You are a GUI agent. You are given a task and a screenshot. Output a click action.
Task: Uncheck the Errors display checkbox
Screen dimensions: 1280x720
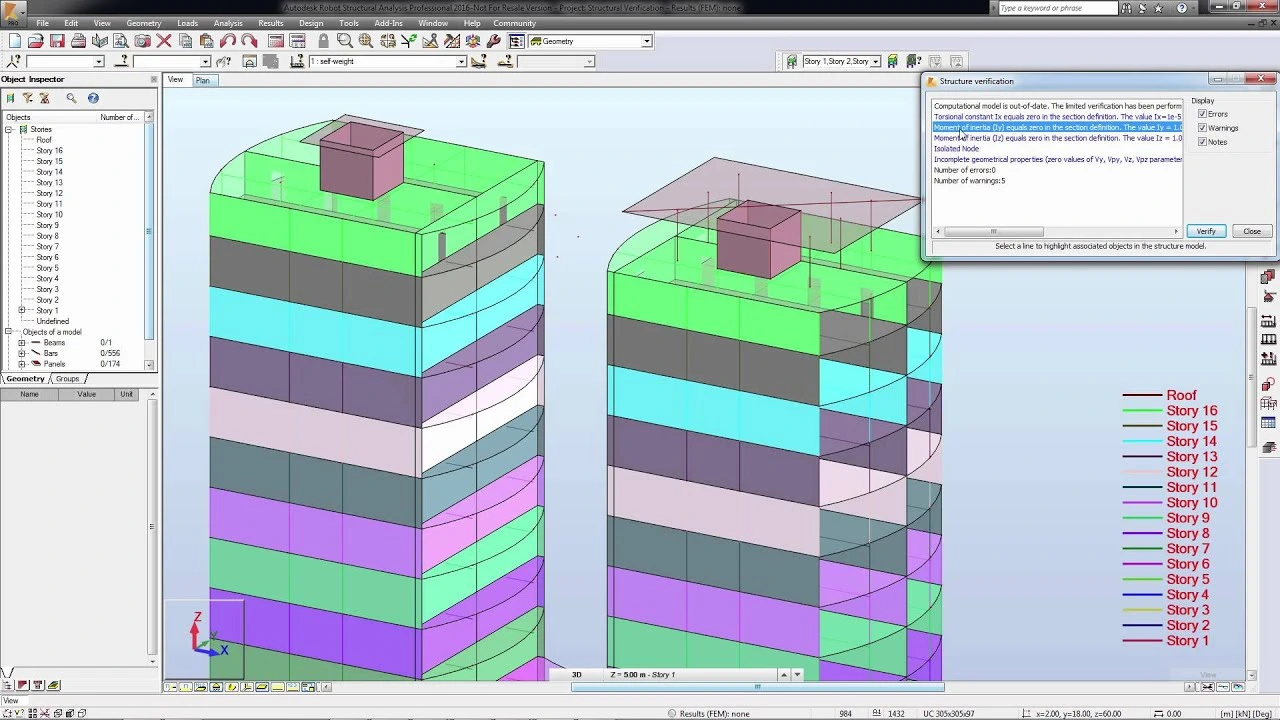pos(1202,114)
